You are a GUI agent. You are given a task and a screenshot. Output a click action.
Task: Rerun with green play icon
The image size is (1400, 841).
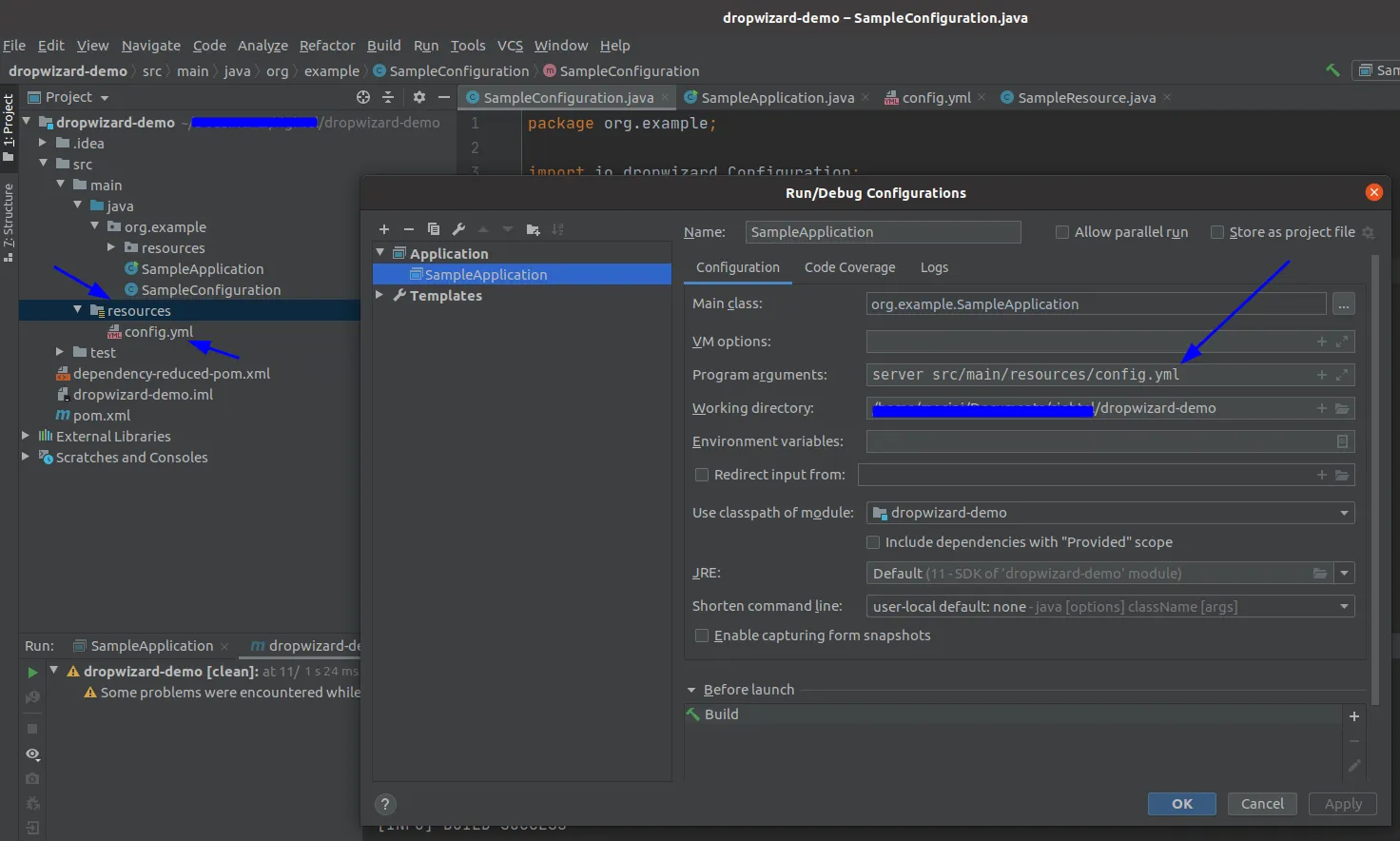32,672
